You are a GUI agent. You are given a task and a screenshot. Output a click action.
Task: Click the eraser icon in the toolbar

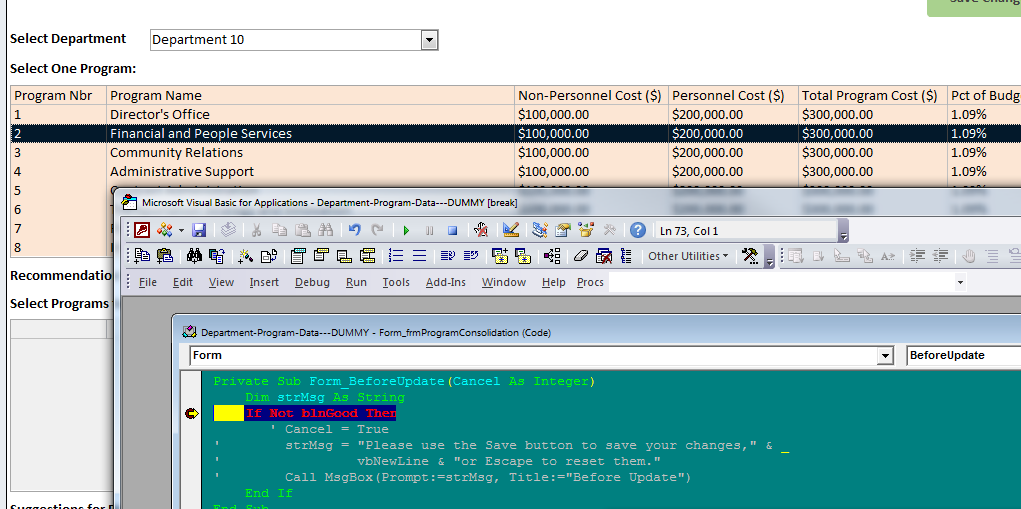point(581,256)
